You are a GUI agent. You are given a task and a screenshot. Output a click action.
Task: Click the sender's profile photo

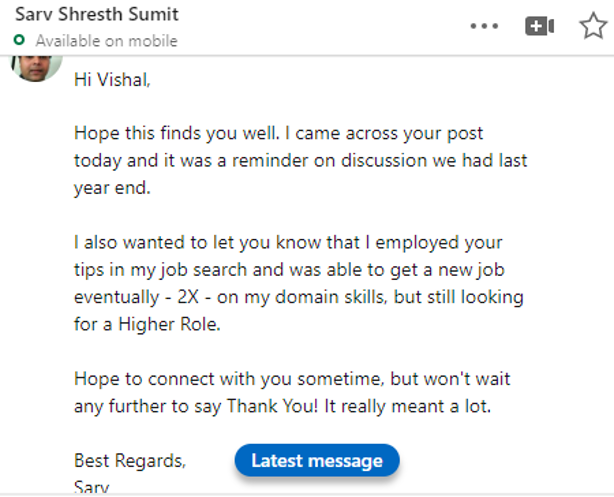(x=35, y=66)
